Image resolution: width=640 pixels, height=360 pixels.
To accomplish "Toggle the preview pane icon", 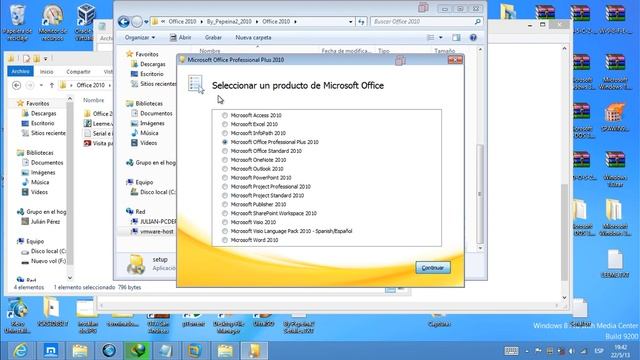I will [x=456, y=38].
